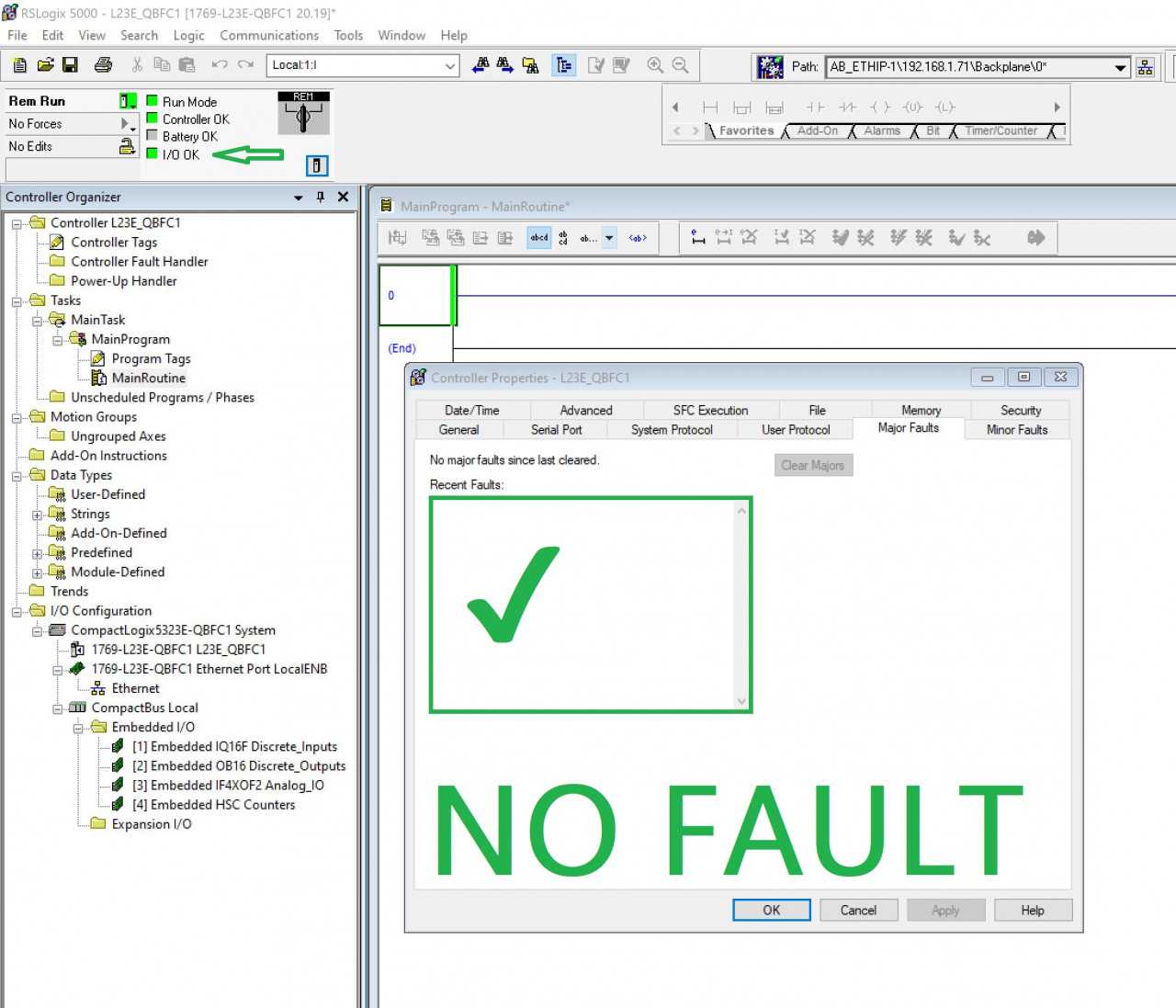The height and width of the screenshot is (1008, 1176).
Task: Open the Serial Port tab
Action: pos(556,429)
